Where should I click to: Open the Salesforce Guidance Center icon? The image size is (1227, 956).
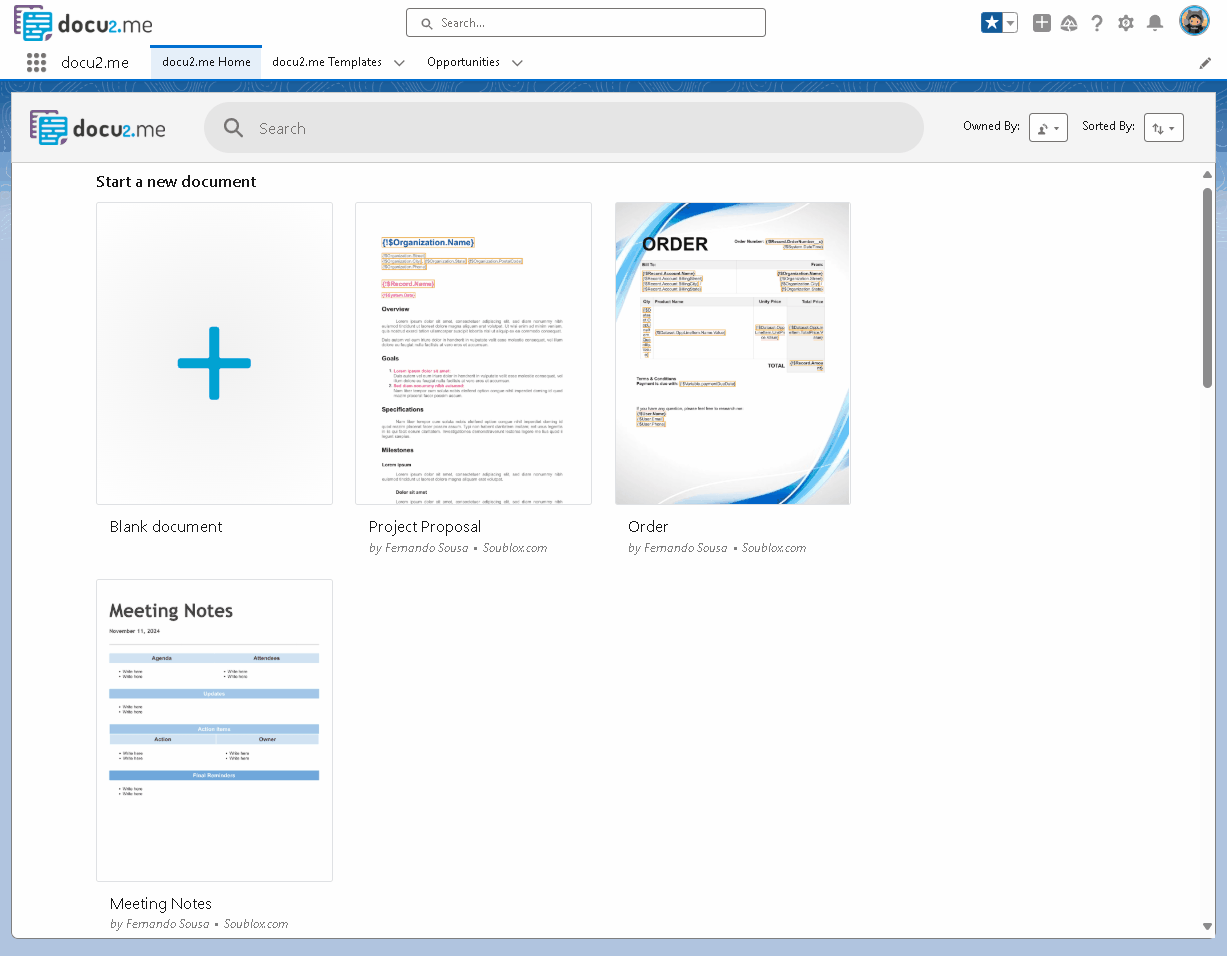pos(1069,23)
